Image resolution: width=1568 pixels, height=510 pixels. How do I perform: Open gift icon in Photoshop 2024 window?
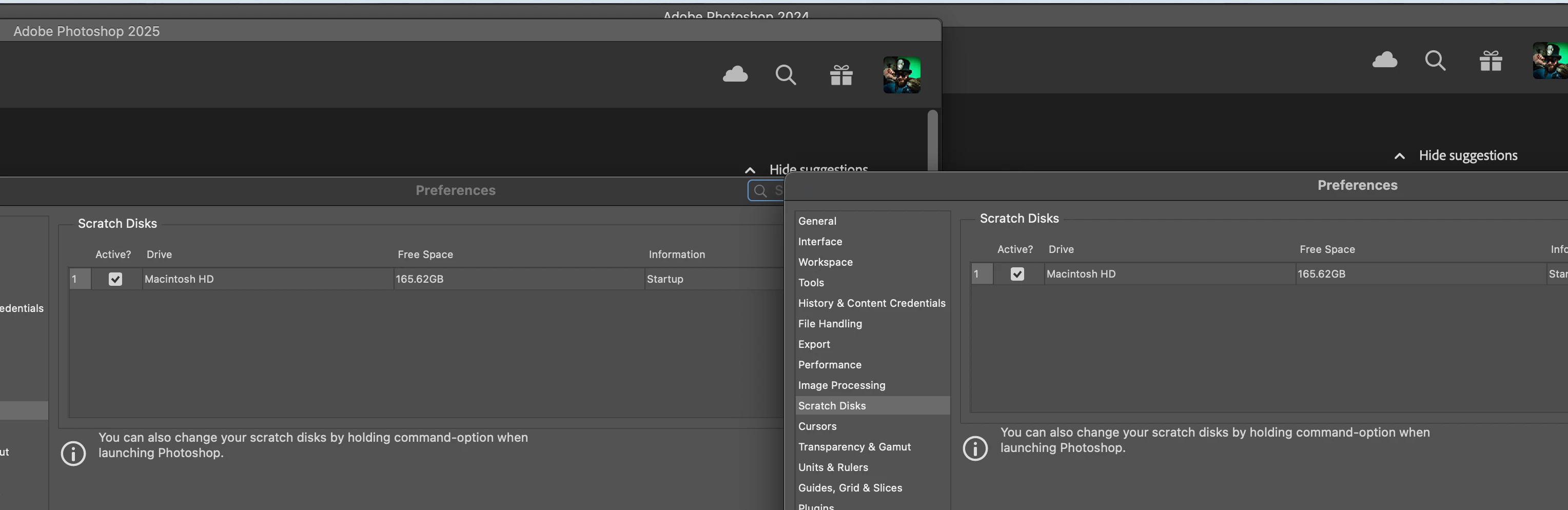1491,60
